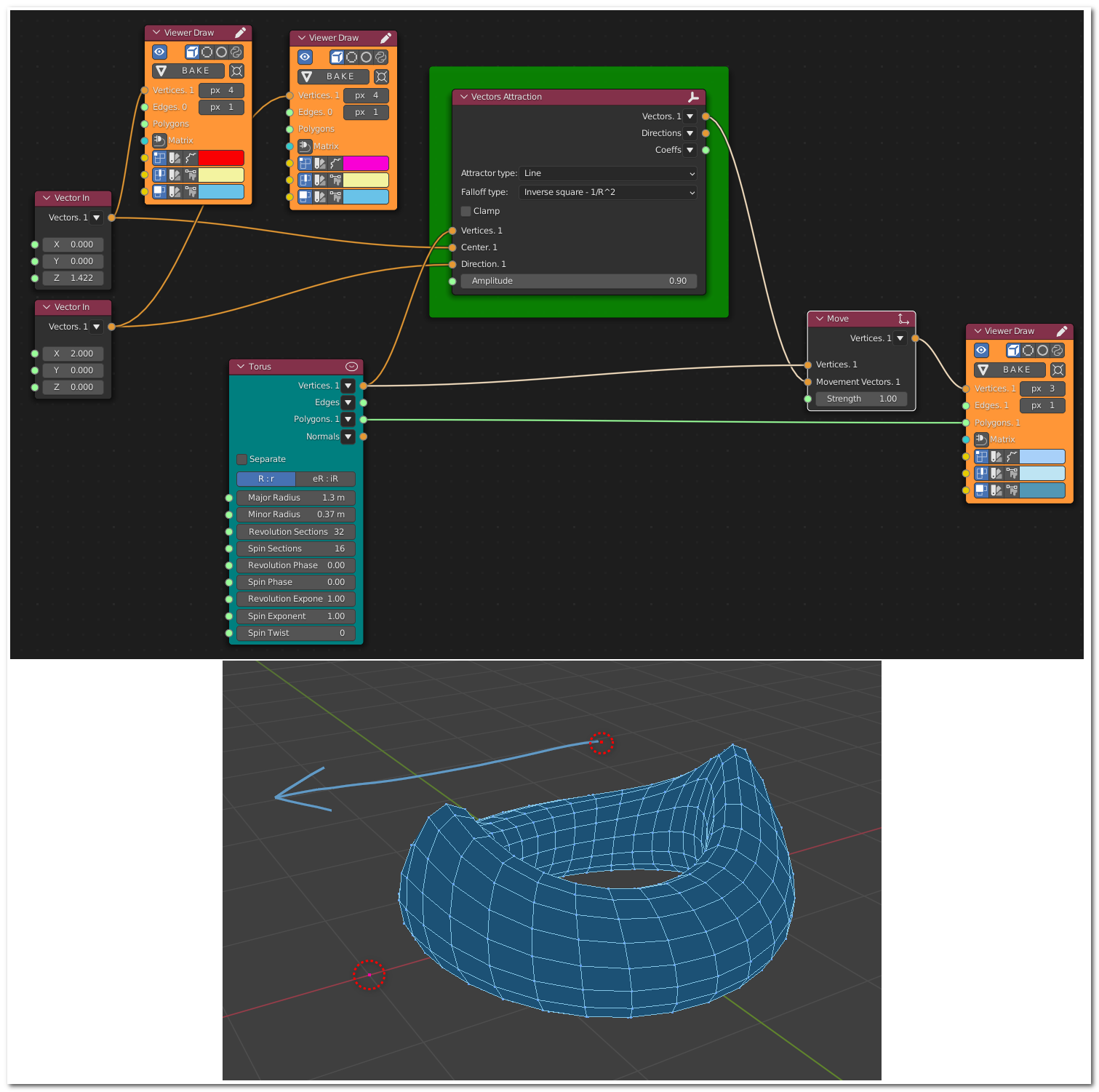Click the Strength 1.00 slider in Move node
Screen dimensions: 1099x1092
861,399
